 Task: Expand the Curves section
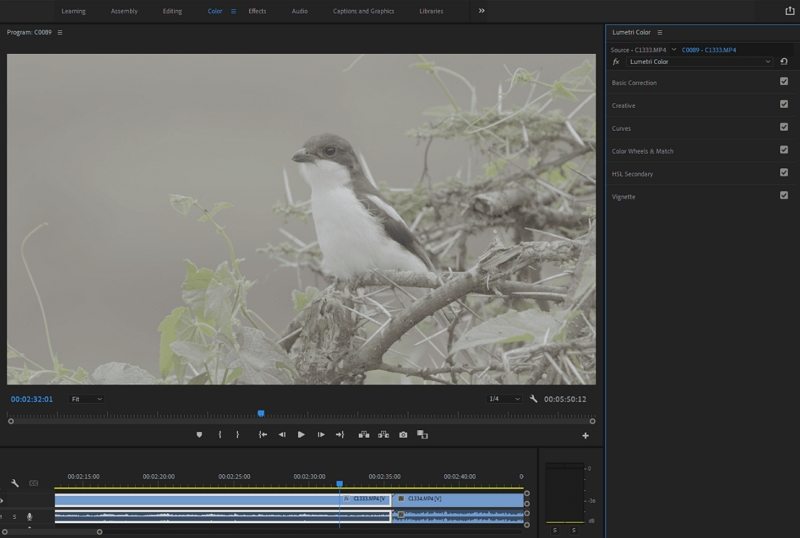[x=621, y=129]
